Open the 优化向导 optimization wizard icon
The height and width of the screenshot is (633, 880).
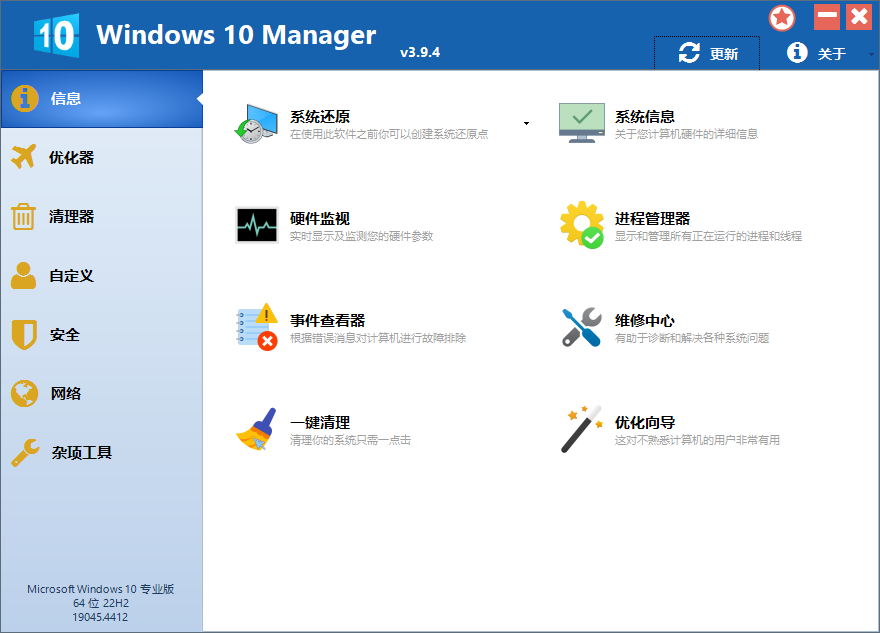click(x=581, y=428)
